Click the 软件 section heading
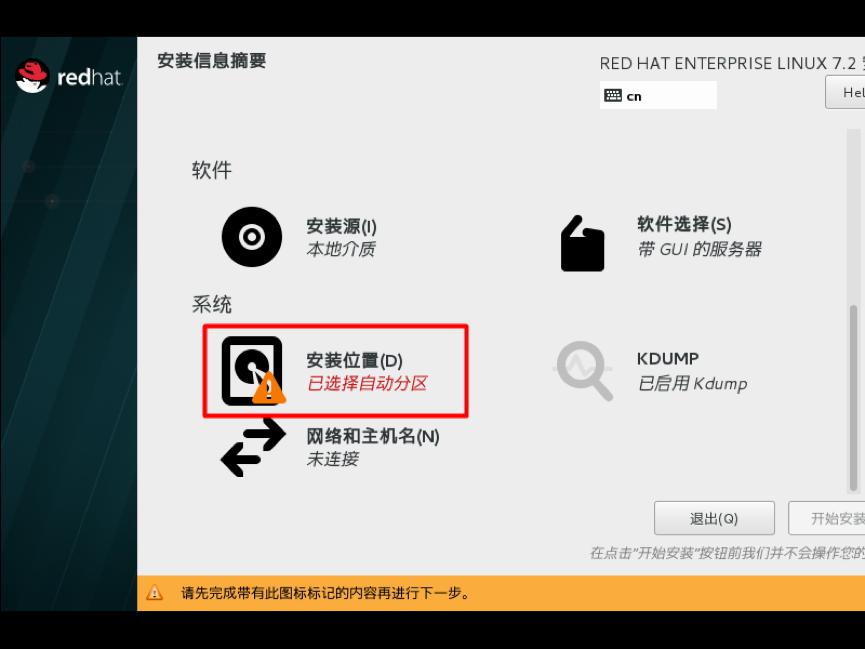 (212, 169)
